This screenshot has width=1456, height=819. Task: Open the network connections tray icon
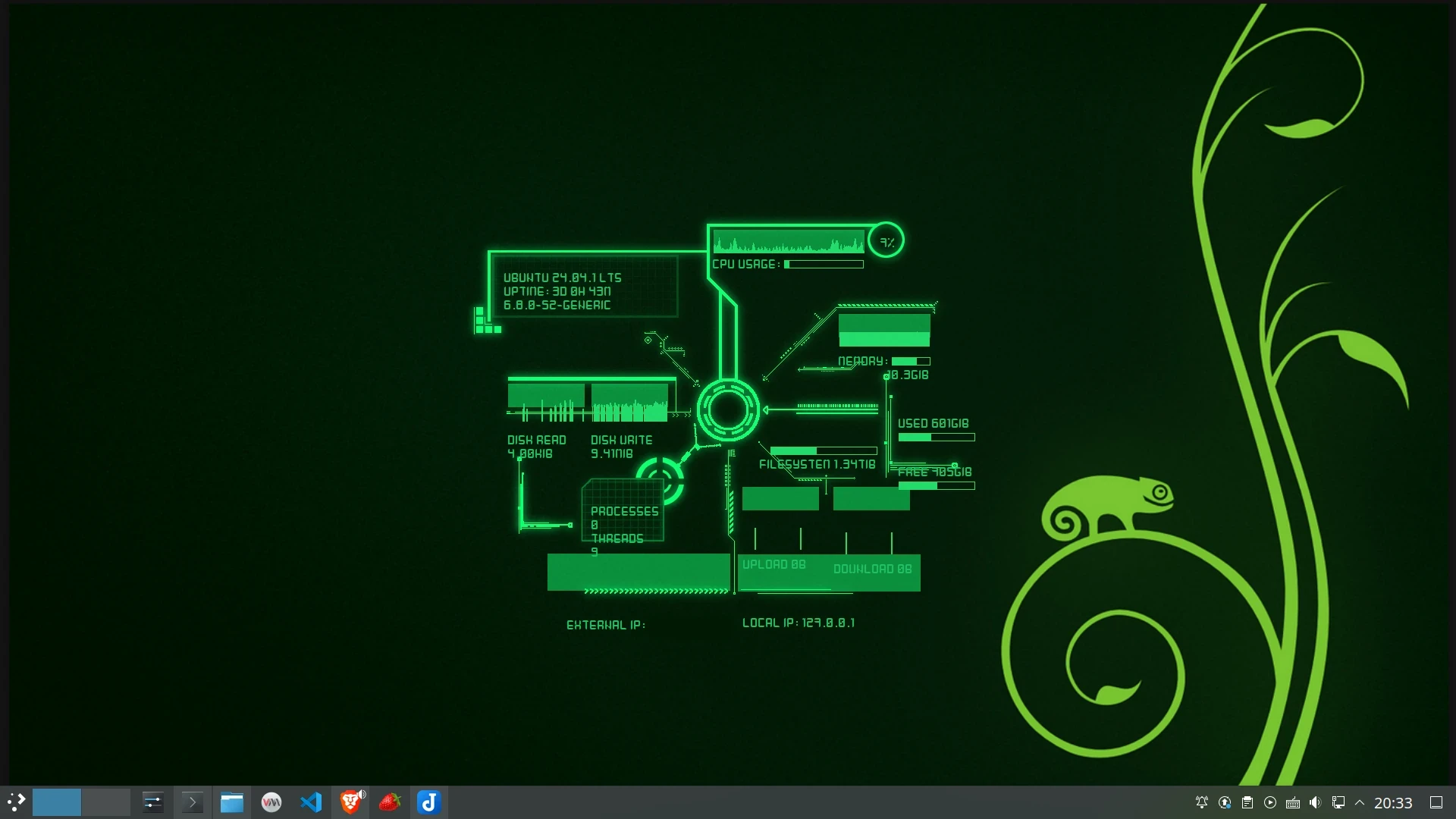pos(1338,802)
